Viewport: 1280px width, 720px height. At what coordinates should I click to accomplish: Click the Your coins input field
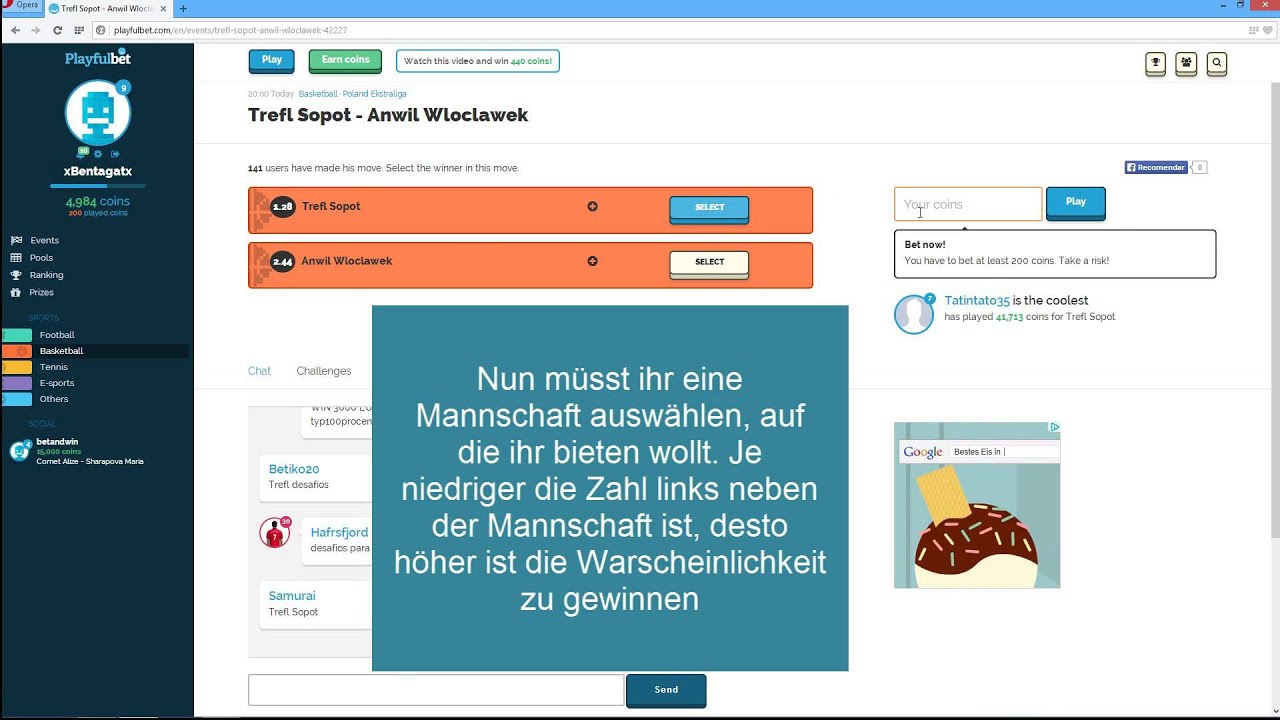968,204
